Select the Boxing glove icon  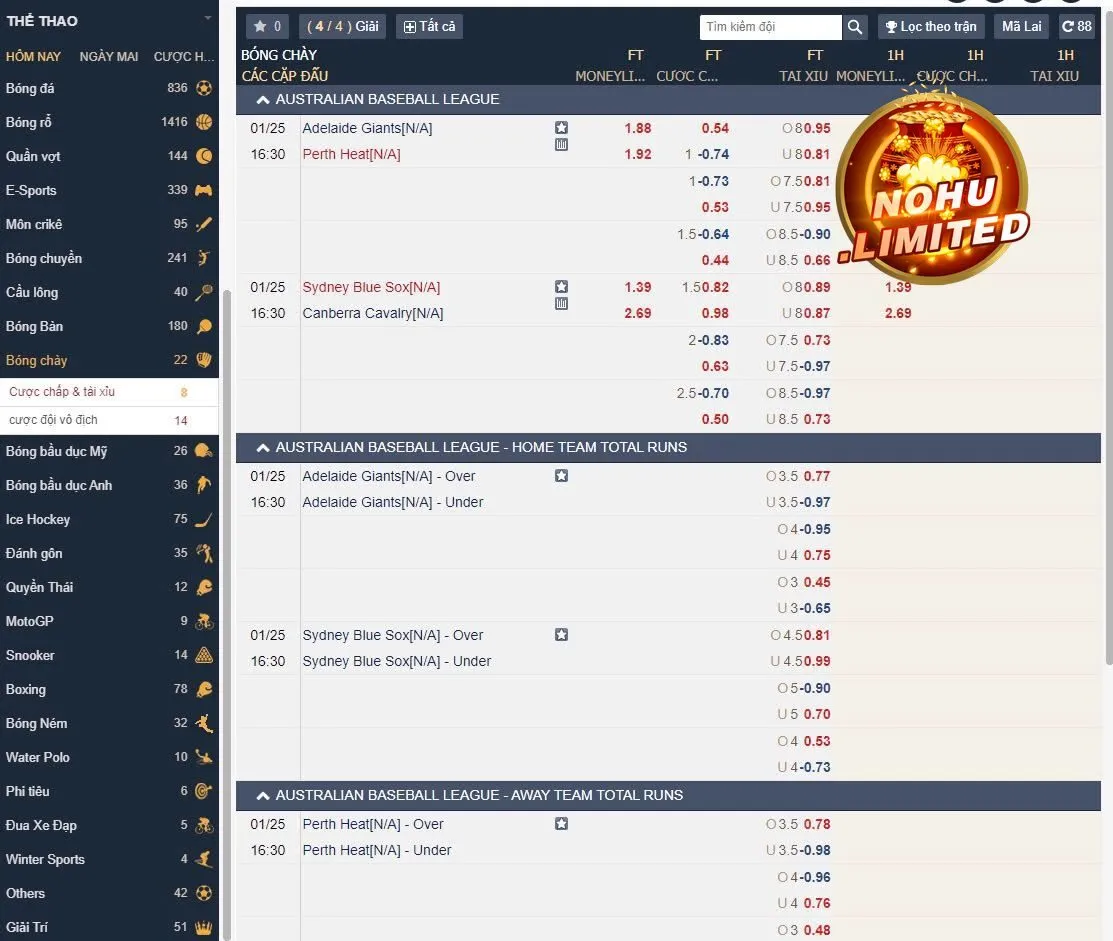coord(204,689)
